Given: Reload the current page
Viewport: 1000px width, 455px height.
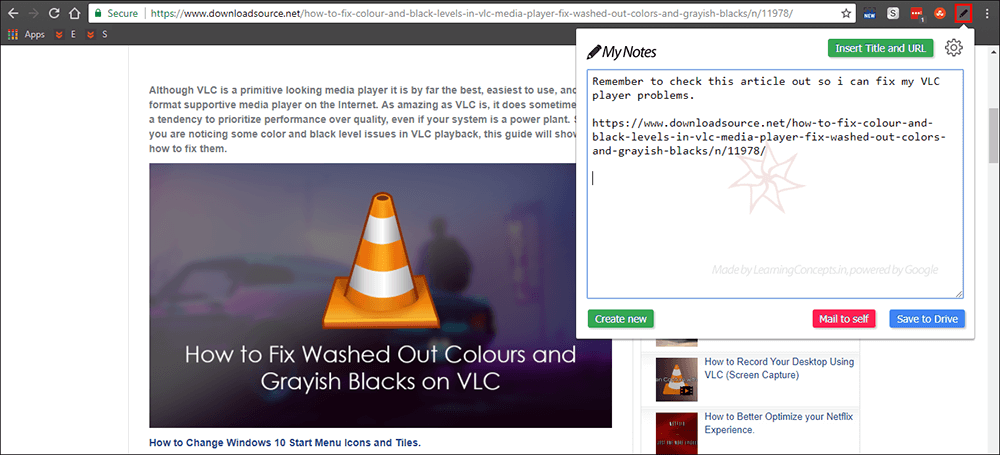Looking at the screenshot, I should 54,13.
